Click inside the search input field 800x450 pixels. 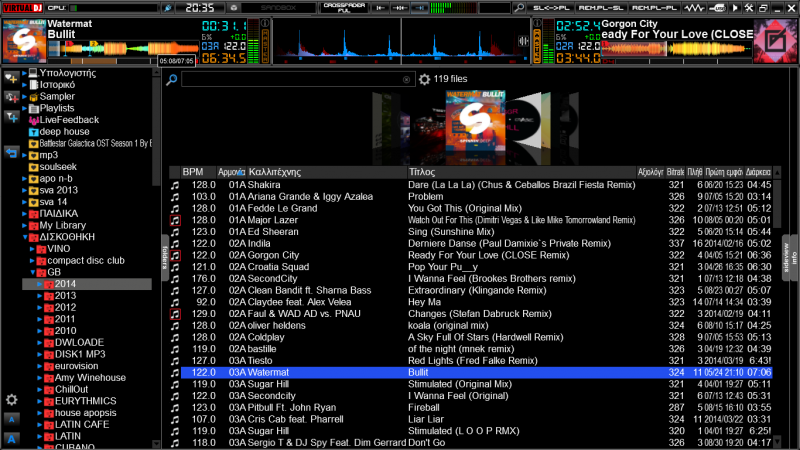tap(290, 79)
